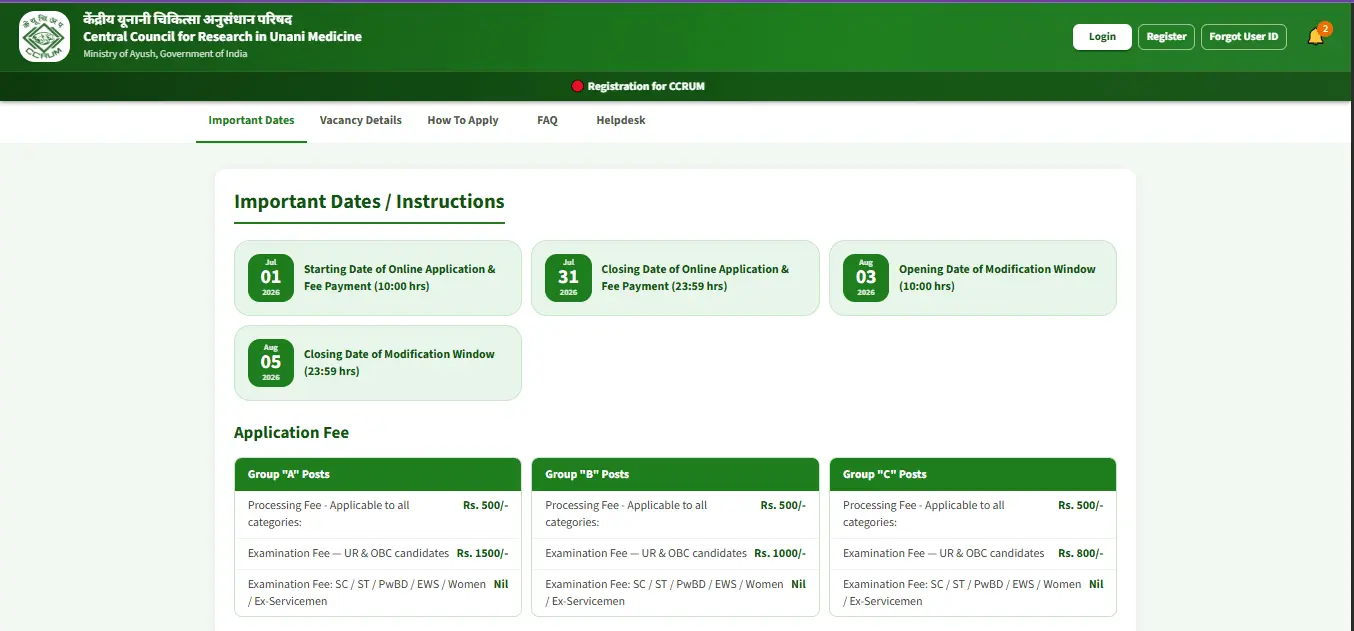Click the Login button
The image size is (1354, 631).
coord(1102,37)
